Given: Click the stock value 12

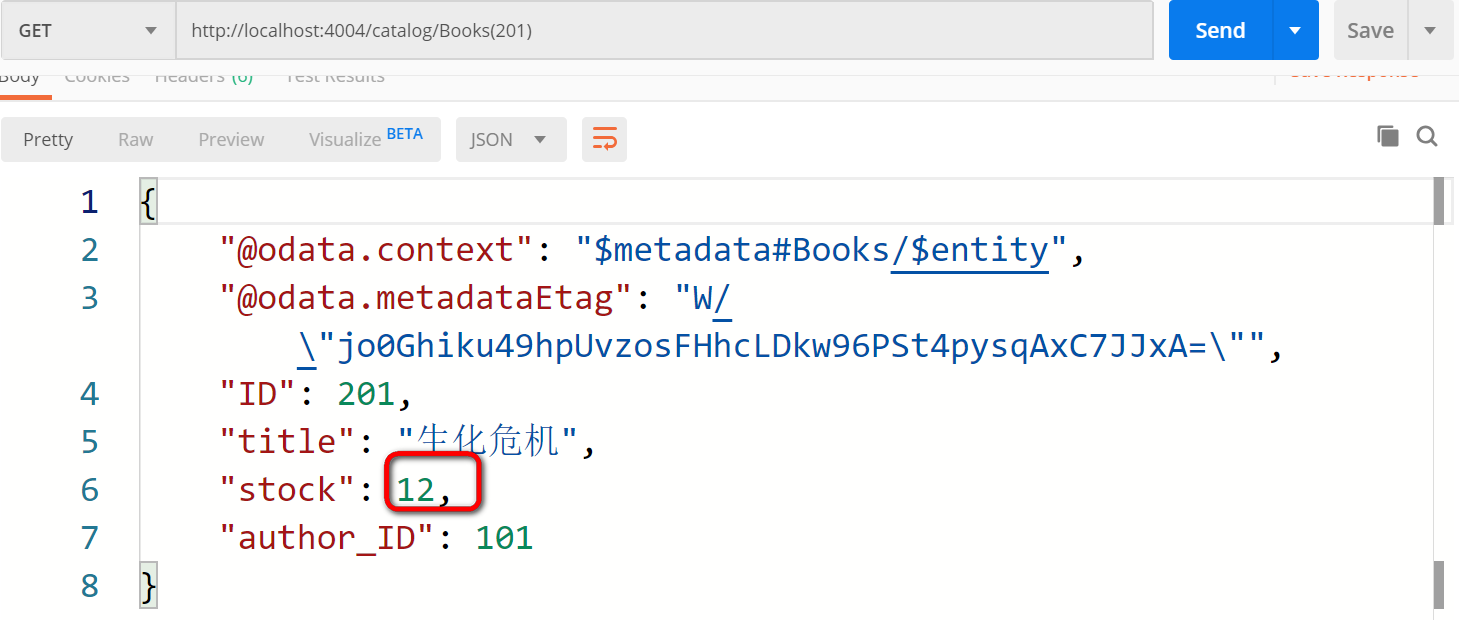Looking at the screenshot, I should (x=416, y=489).
